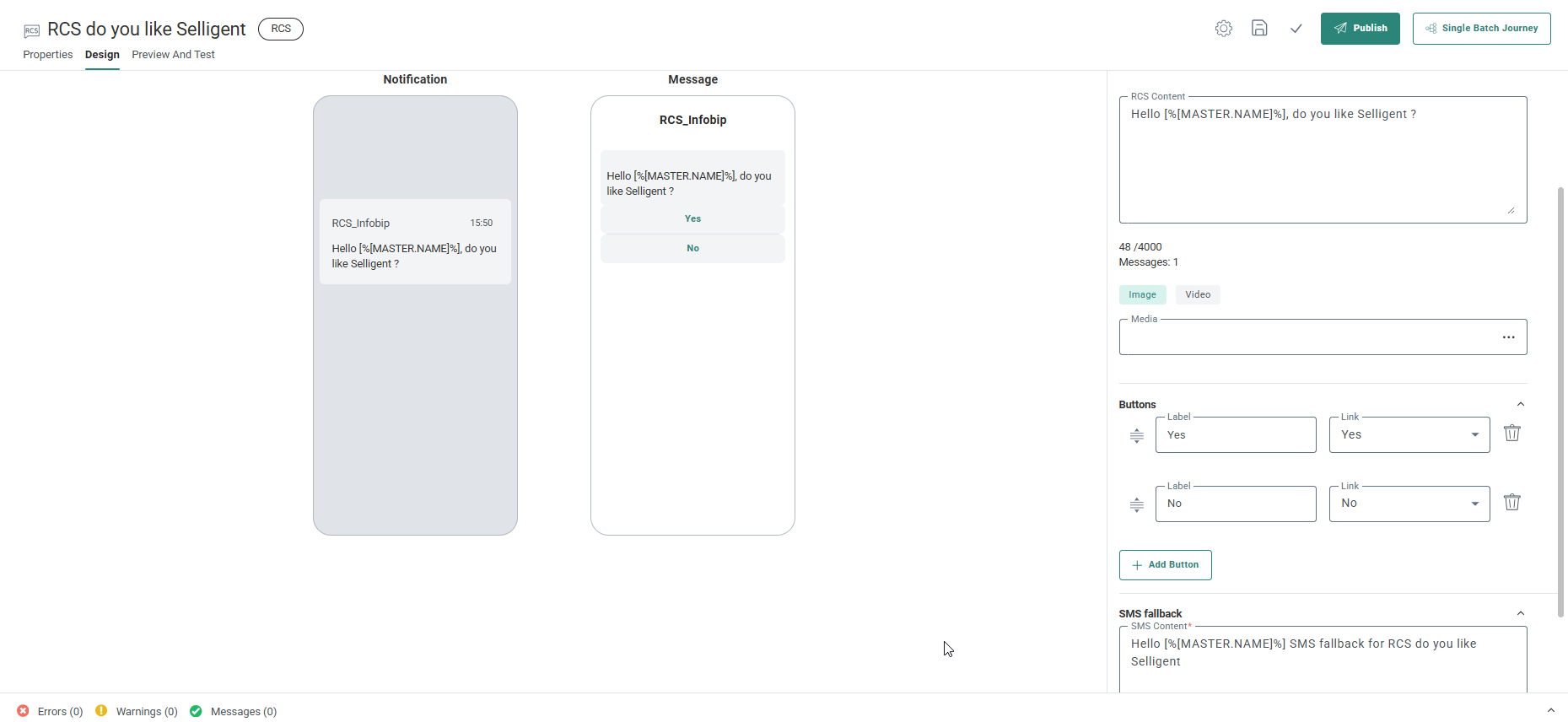Click drag handle of Yes button row
This screenshot has height=722, width=1568.
point(1136,436)
